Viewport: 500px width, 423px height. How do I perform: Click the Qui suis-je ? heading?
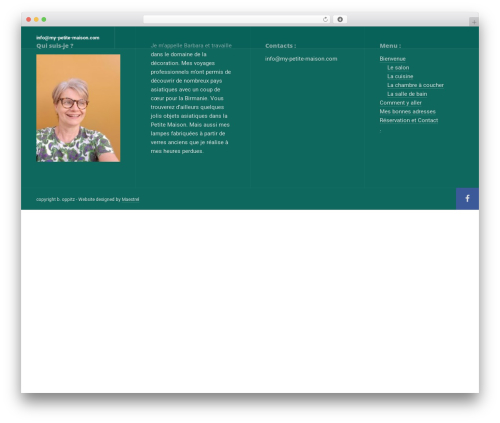tap(55, 46)
